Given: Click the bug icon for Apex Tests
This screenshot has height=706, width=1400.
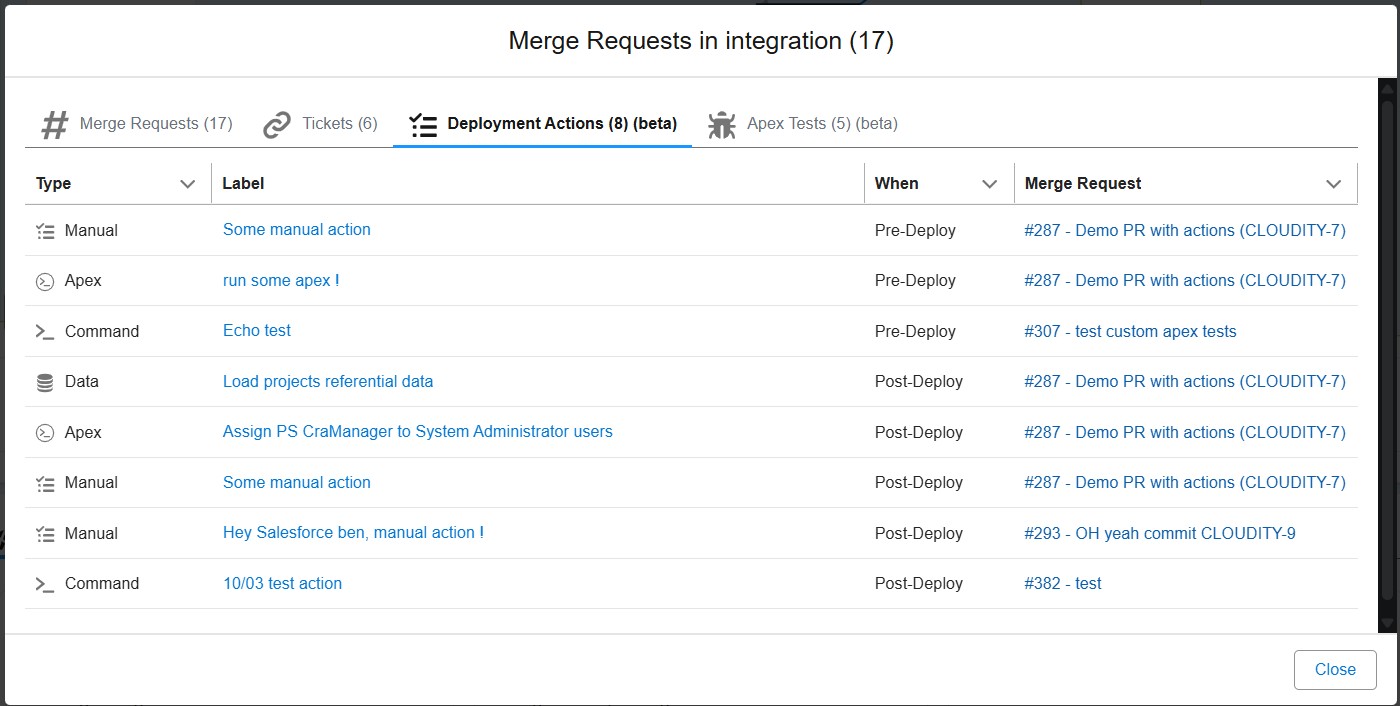Looking at the screenshot, I should pyautogui.click(x=721, y=125).
